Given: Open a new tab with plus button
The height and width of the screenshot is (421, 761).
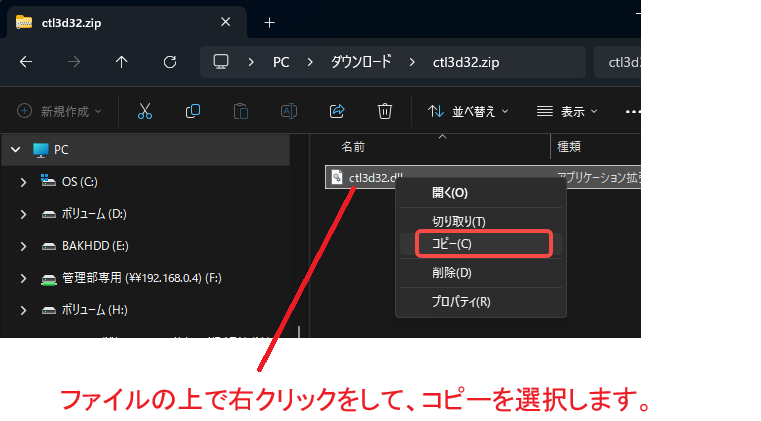Looking at the screenshot, I should tap(269, 22).
